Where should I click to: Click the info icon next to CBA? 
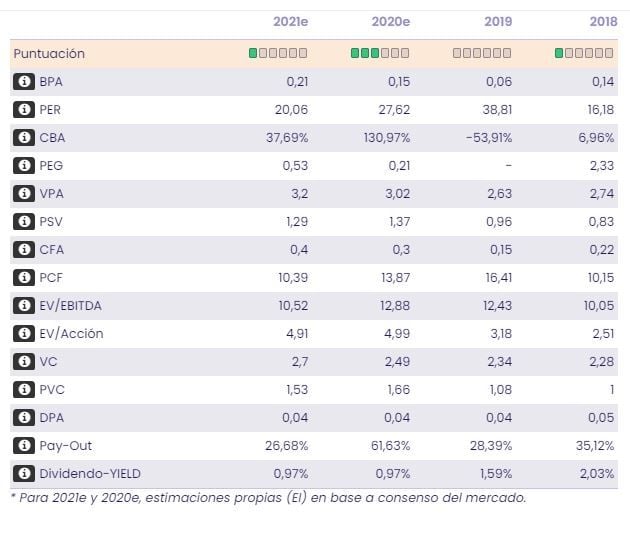23,138
